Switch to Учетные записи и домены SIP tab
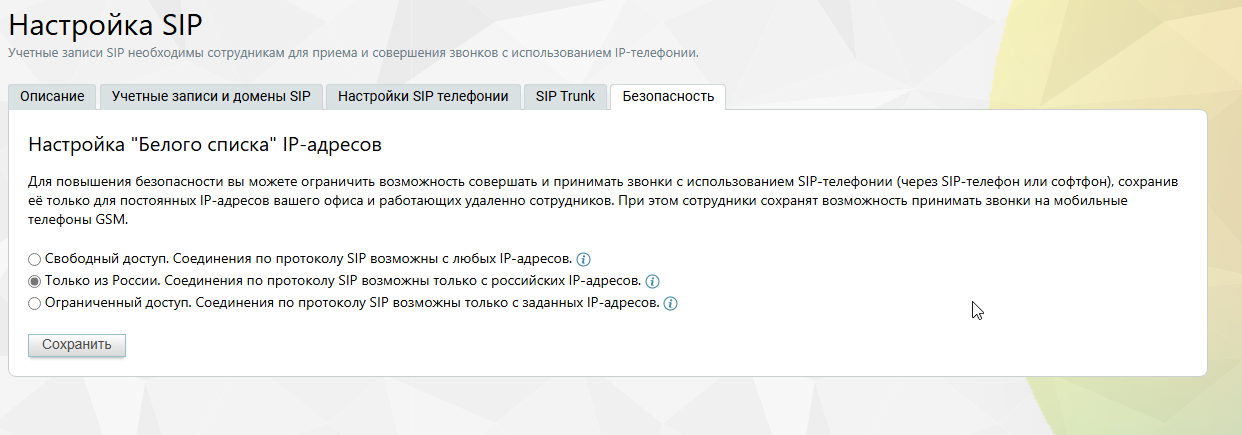 click(x=211, y=97)
